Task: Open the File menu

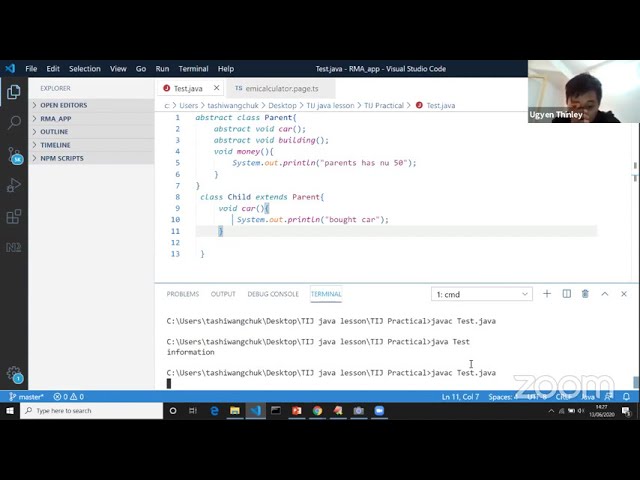Action: tap(31, 69)
